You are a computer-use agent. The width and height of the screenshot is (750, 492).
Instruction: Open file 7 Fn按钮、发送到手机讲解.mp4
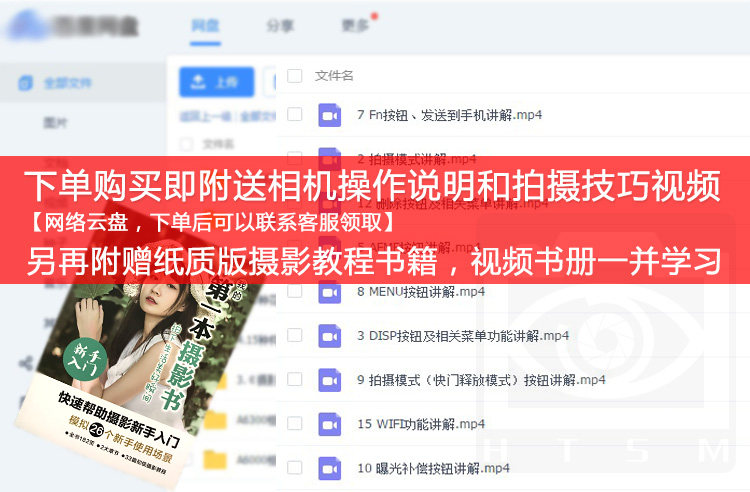point(449,115)
